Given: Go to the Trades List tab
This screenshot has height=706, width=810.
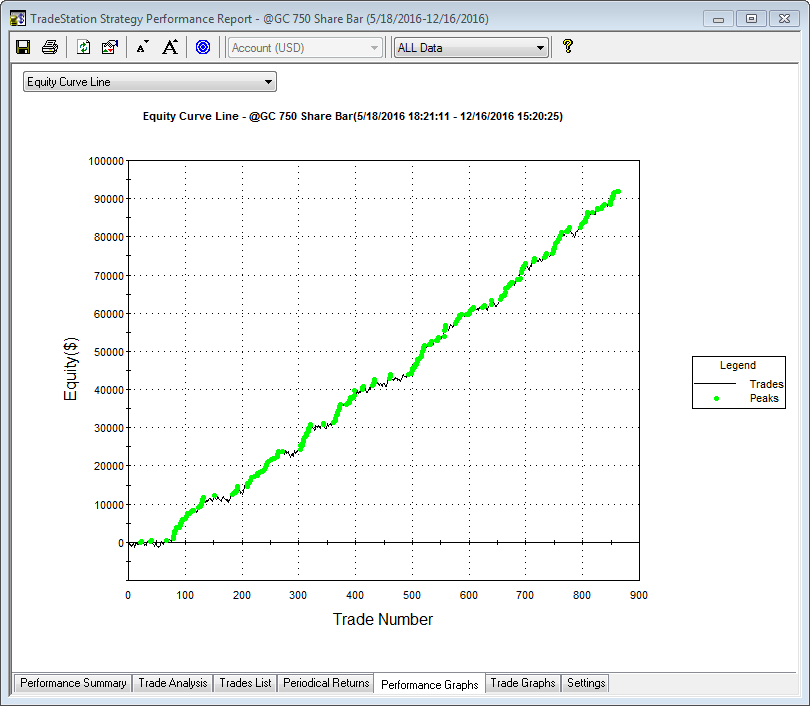Looking at the screenshot, I should point(245,683).
